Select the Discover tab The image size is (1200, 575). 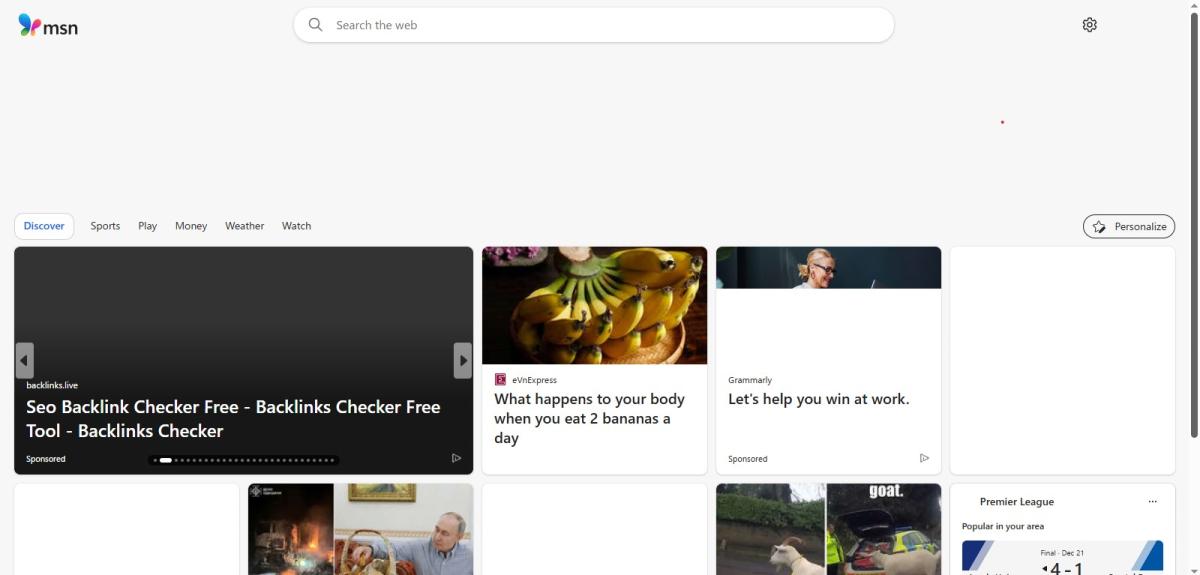pos(44,226)
